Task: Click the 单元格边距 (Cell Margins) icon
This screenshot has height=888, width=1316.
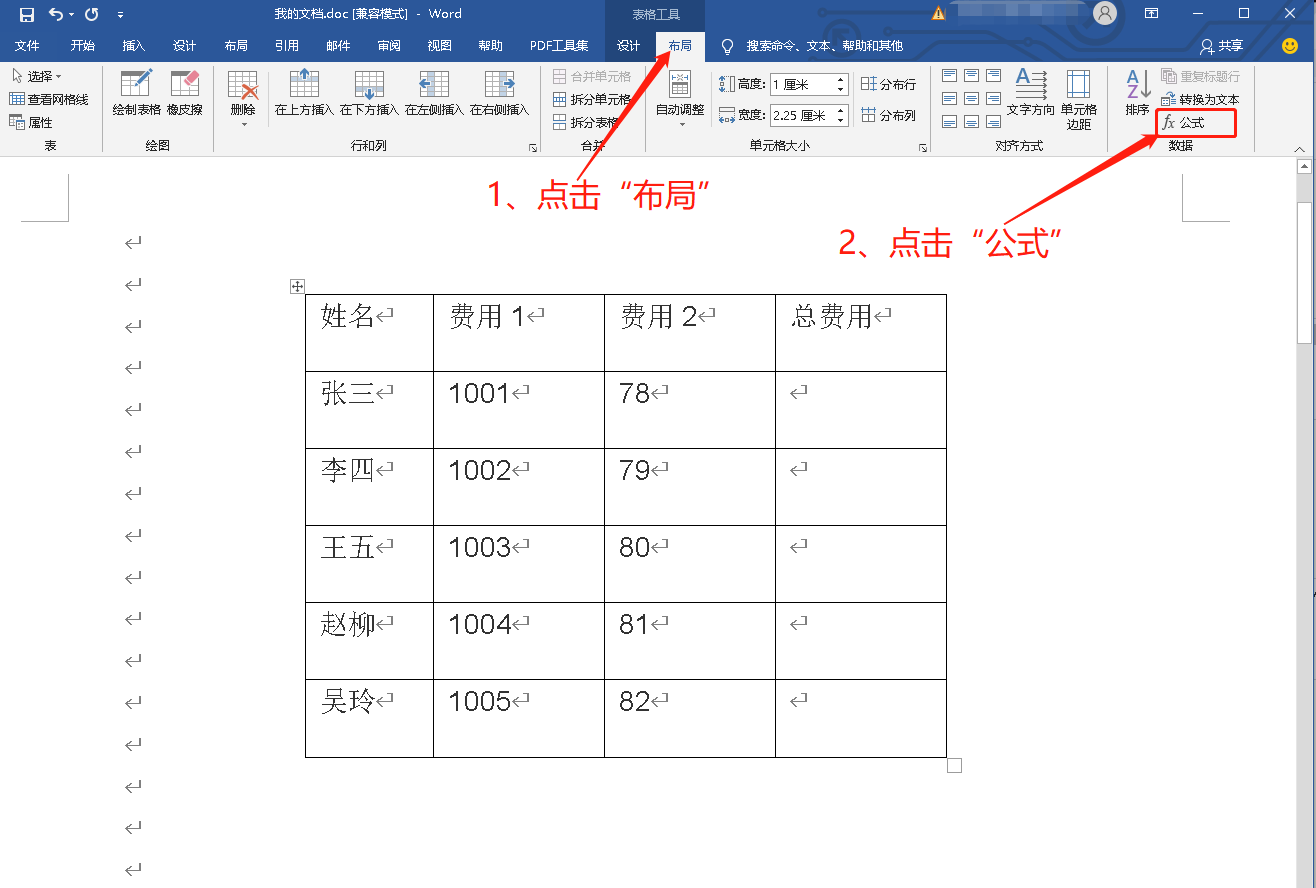Action: click(1079, 98)
